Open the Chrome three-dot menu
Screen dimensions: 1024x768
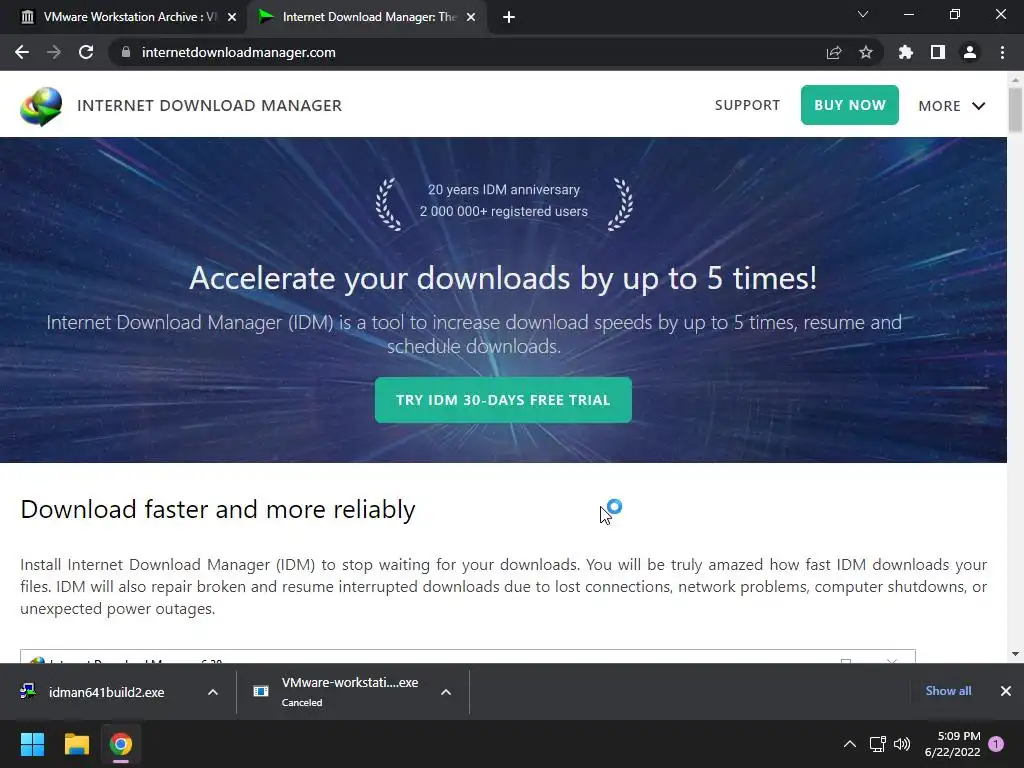[1002, 52]
